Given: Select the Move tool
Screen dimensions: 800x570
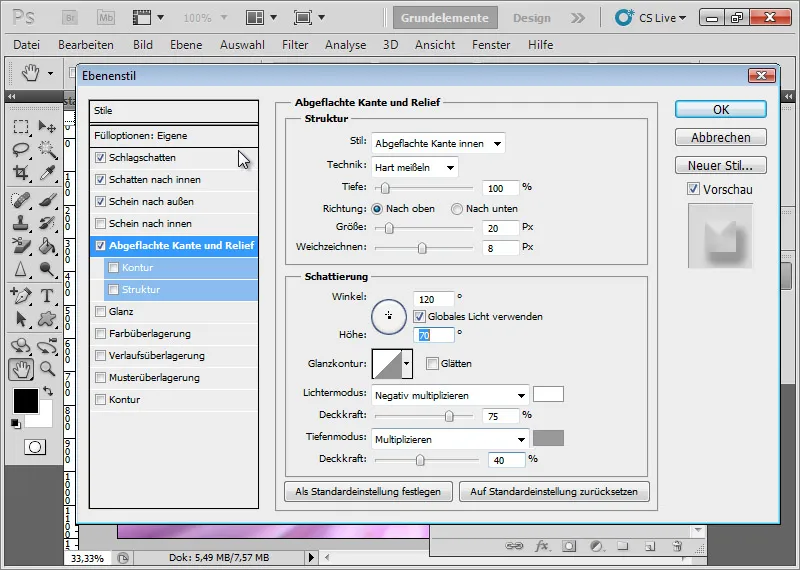Looking at the screenshot, I should click(x=47, y=126).
